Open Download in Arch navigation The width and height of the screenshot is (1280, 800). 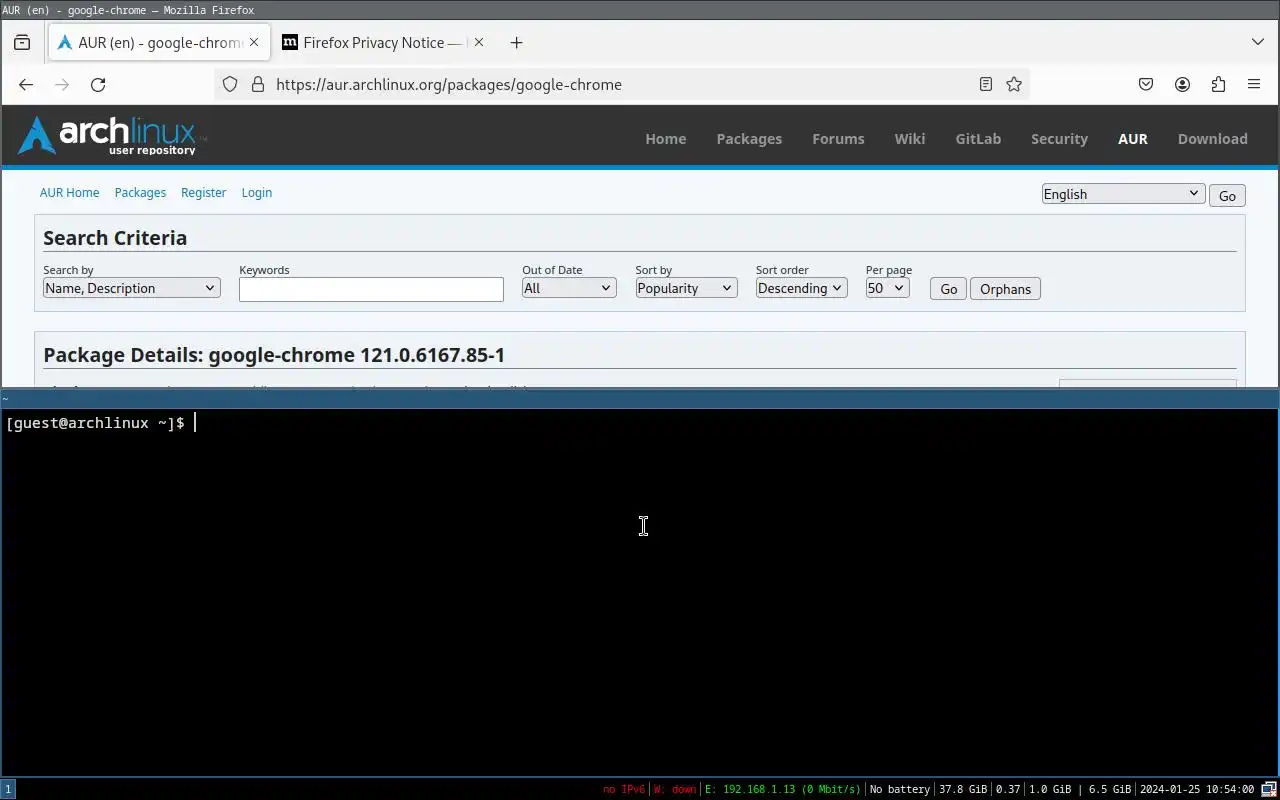pyautogui.click(x=1212, y=139)
